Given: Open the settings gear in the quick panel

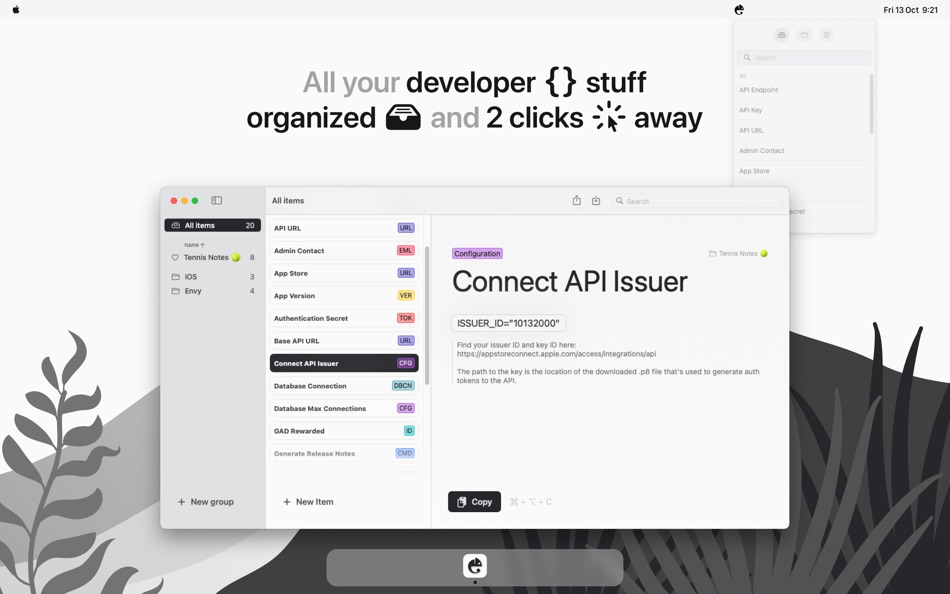Looking at the screenshot, I should [826, 35].
